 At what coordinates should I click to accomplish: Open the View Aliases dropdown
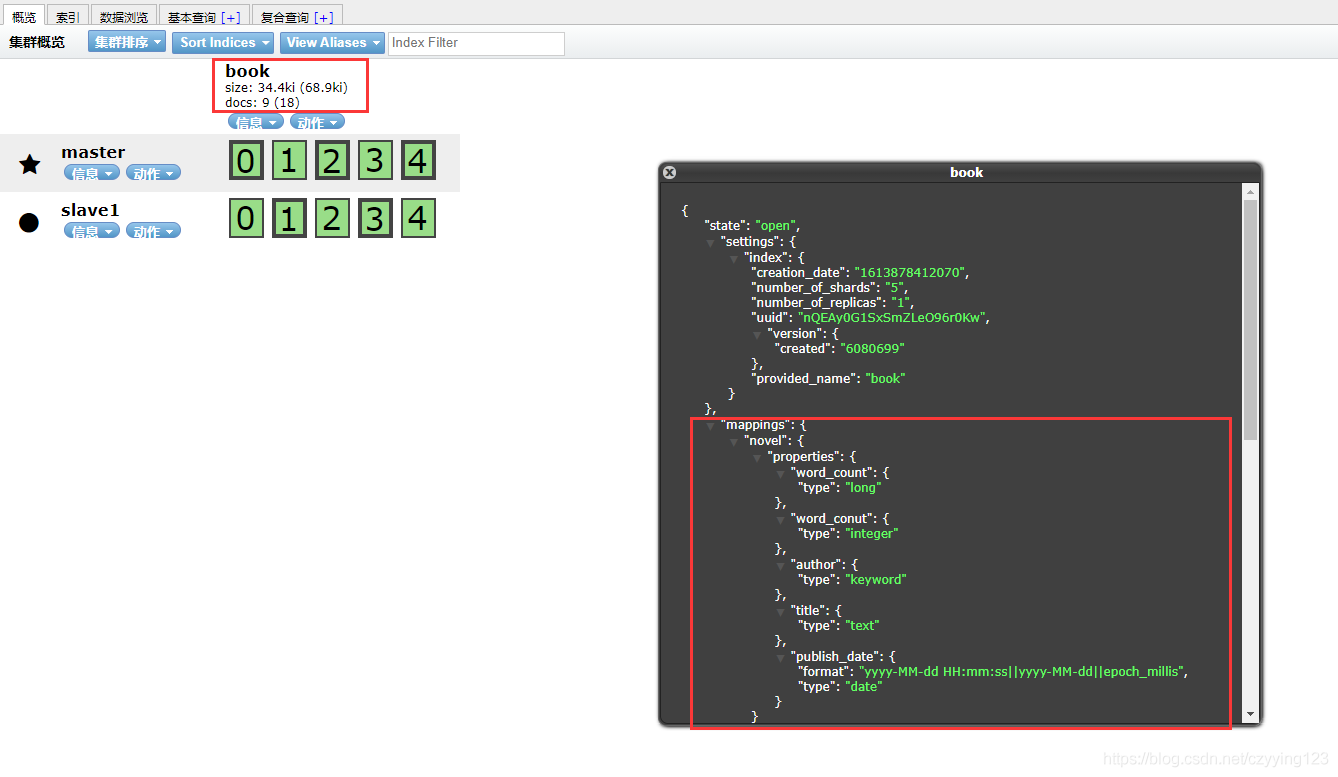pos(332,42)
